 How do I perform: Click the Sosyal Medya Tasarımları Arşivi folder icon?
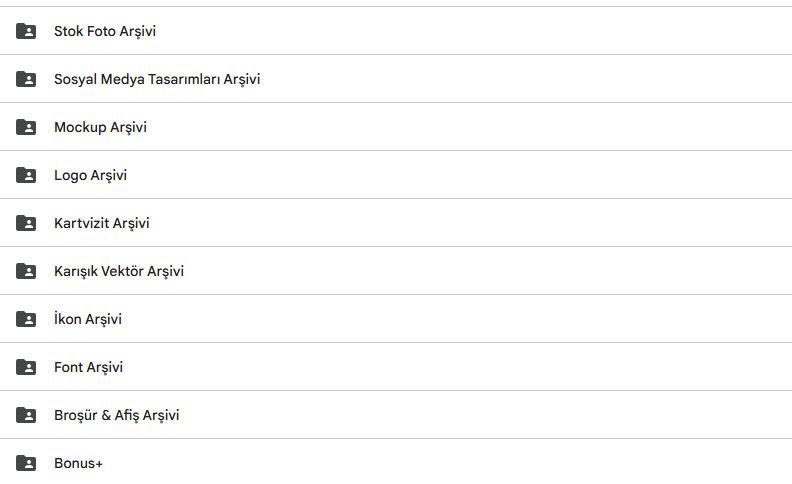(26, 79)
